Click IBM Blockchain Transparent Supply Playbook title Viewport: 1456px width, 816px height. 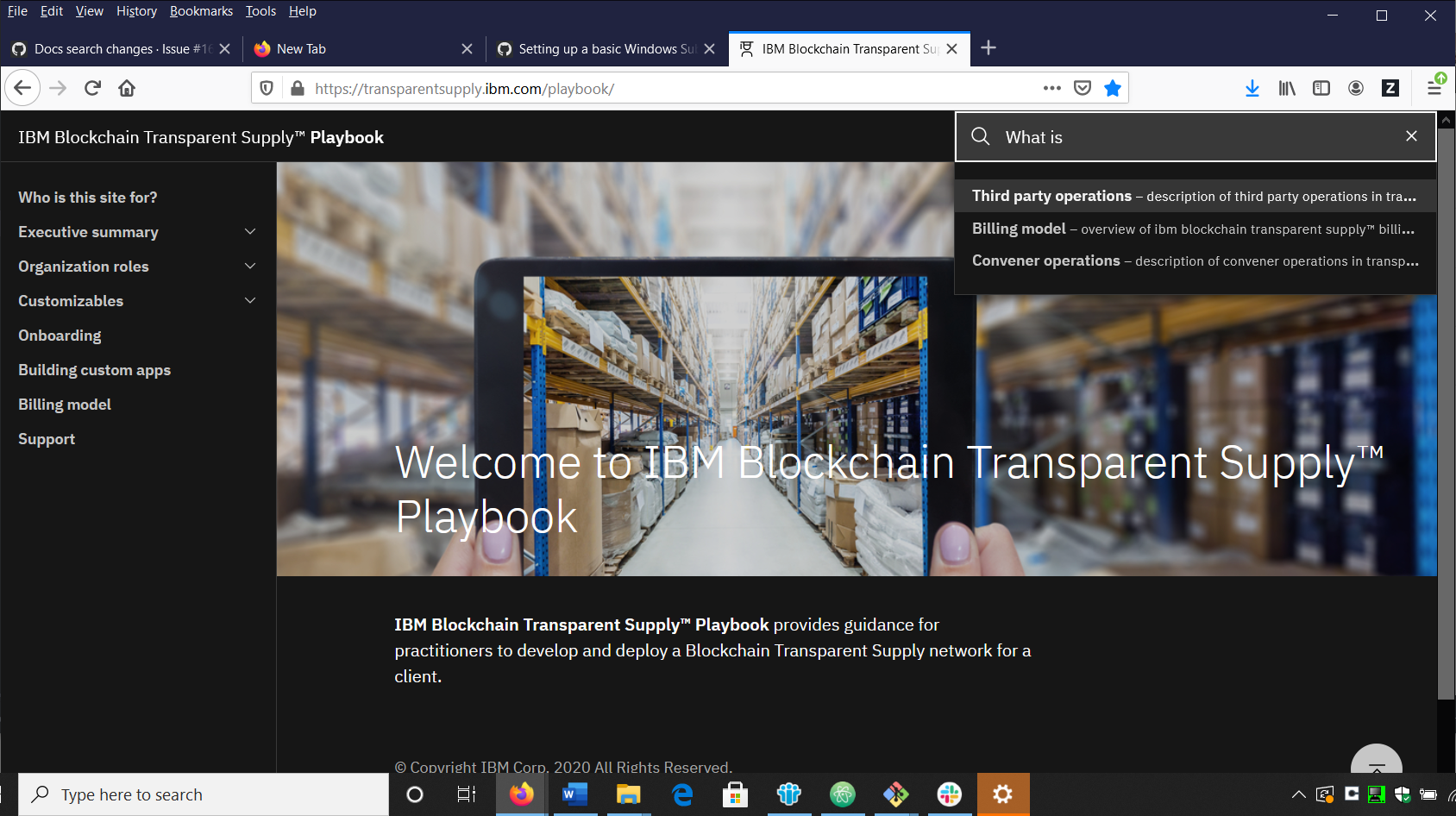tap(201, 137)
